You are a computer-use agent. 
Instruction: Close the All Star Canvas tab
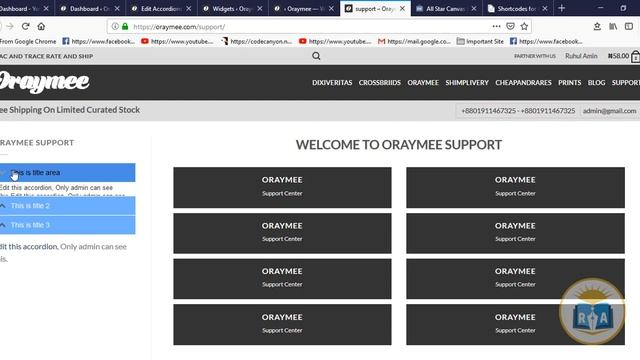click(474, 9)
